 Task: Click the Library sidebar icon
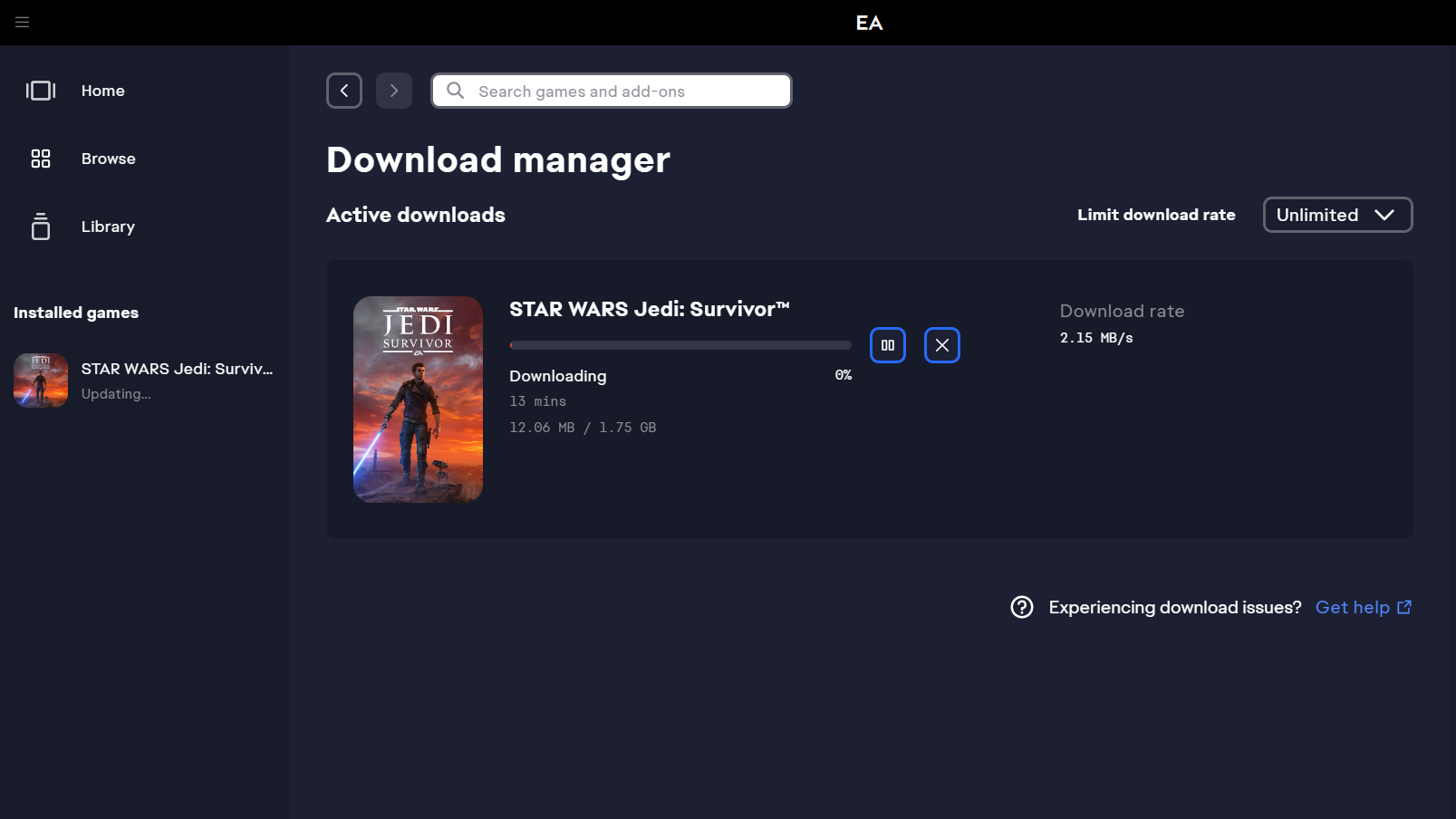click(x=41, y=226)
